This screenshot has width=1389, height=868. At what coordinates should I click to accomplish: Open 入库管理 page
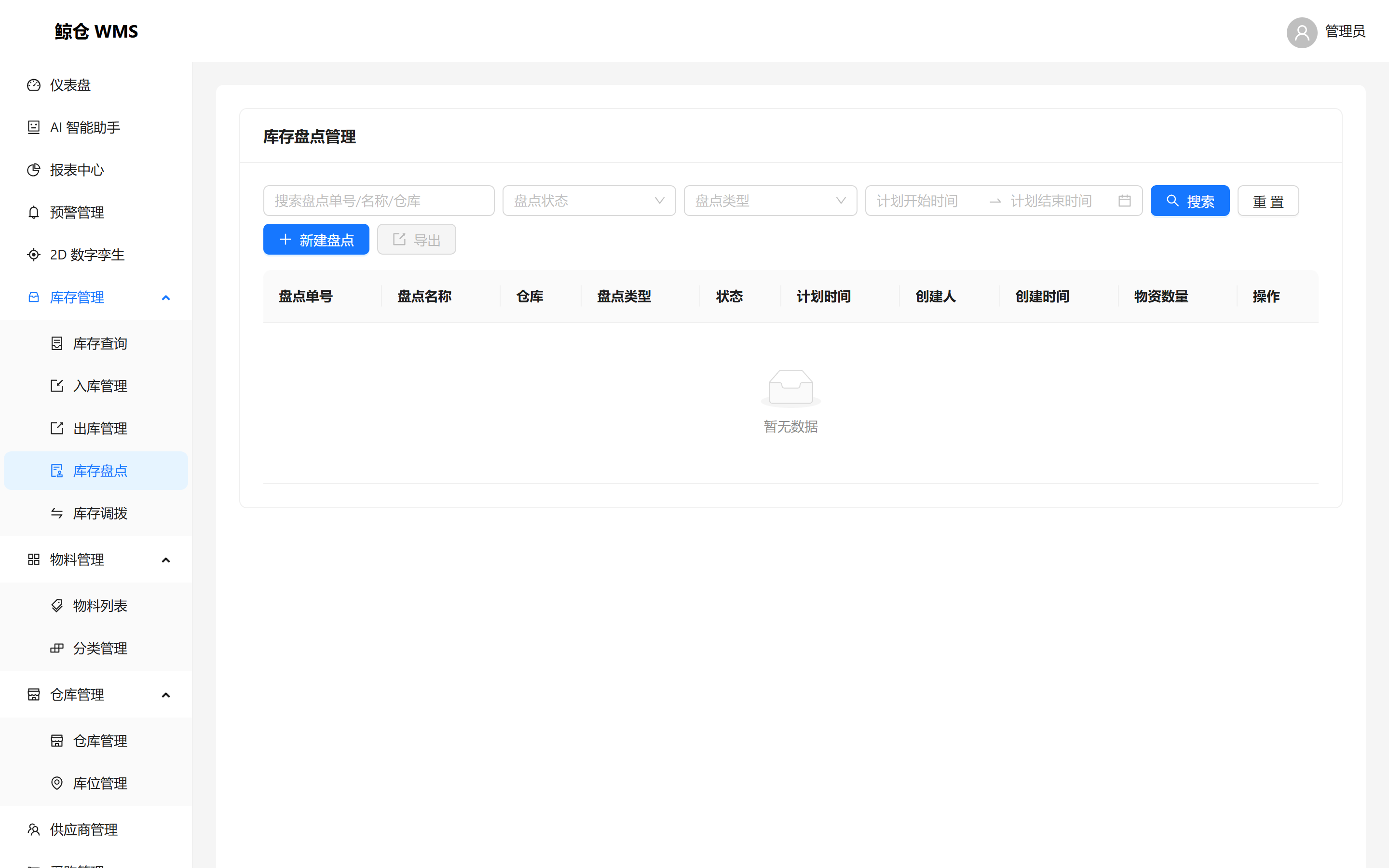[x=96, y=386]
